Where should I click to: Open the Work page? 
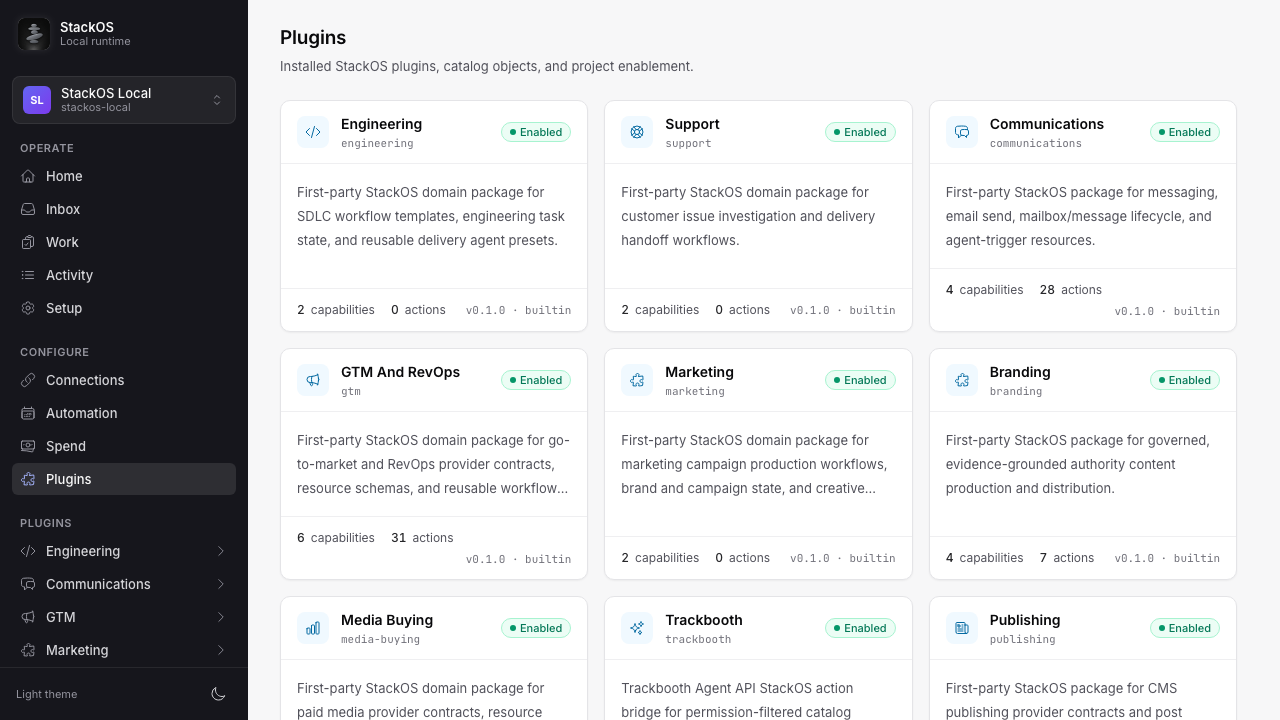click(x=124, y=242)
